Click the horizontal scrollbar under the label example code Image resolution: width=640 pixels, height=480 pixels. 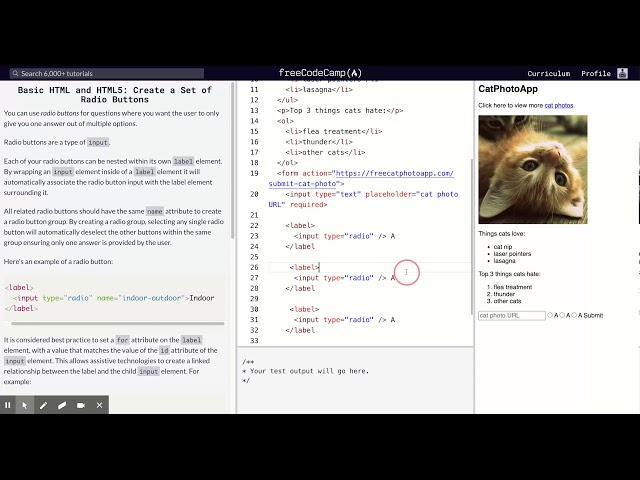pos(118,323)
